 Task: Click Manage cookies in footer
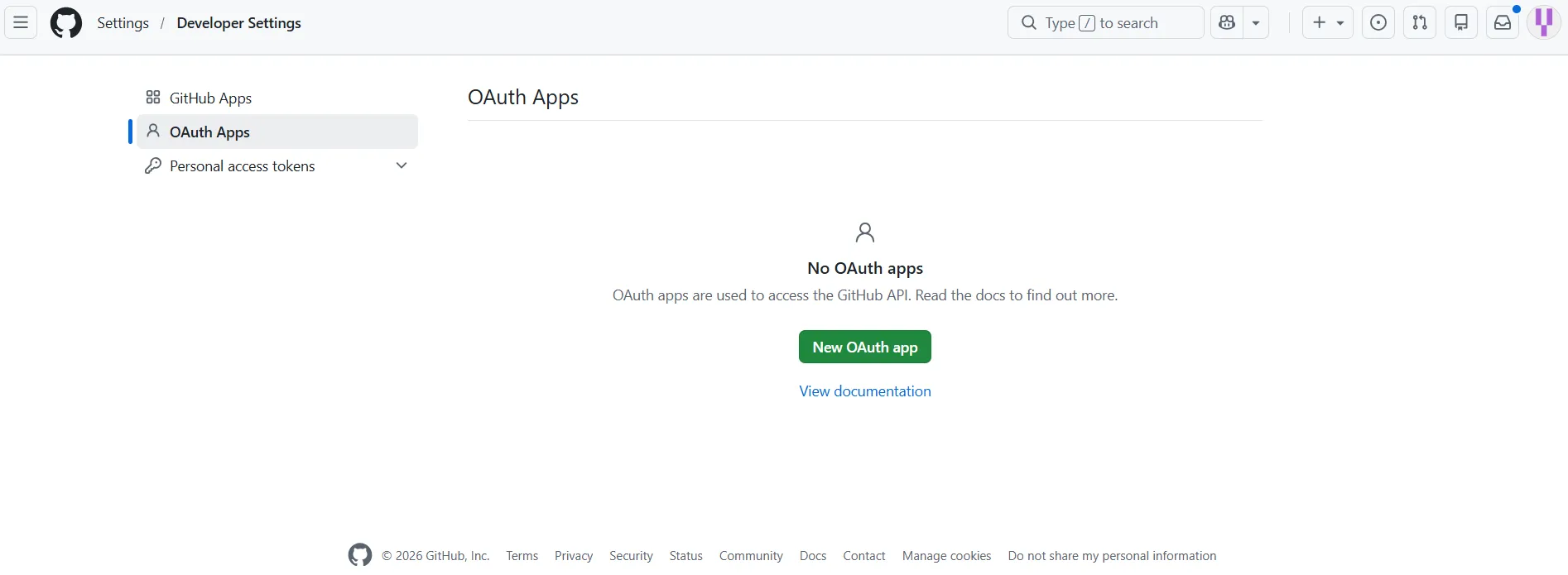pyautogui.click(x=947, y=556)
